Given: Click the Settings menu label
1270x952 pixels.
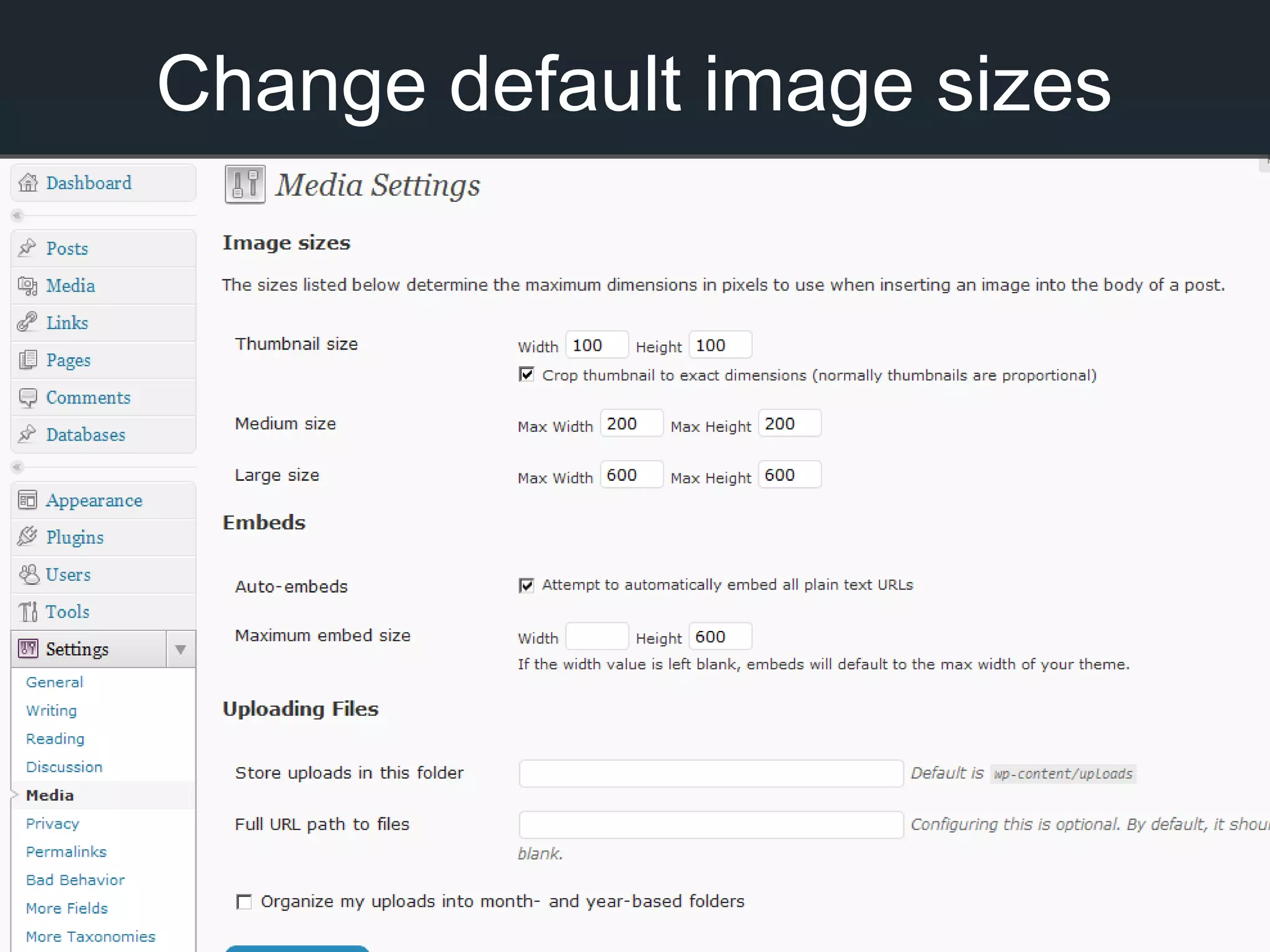Looking at the screenshot, I should click(77, 649).
